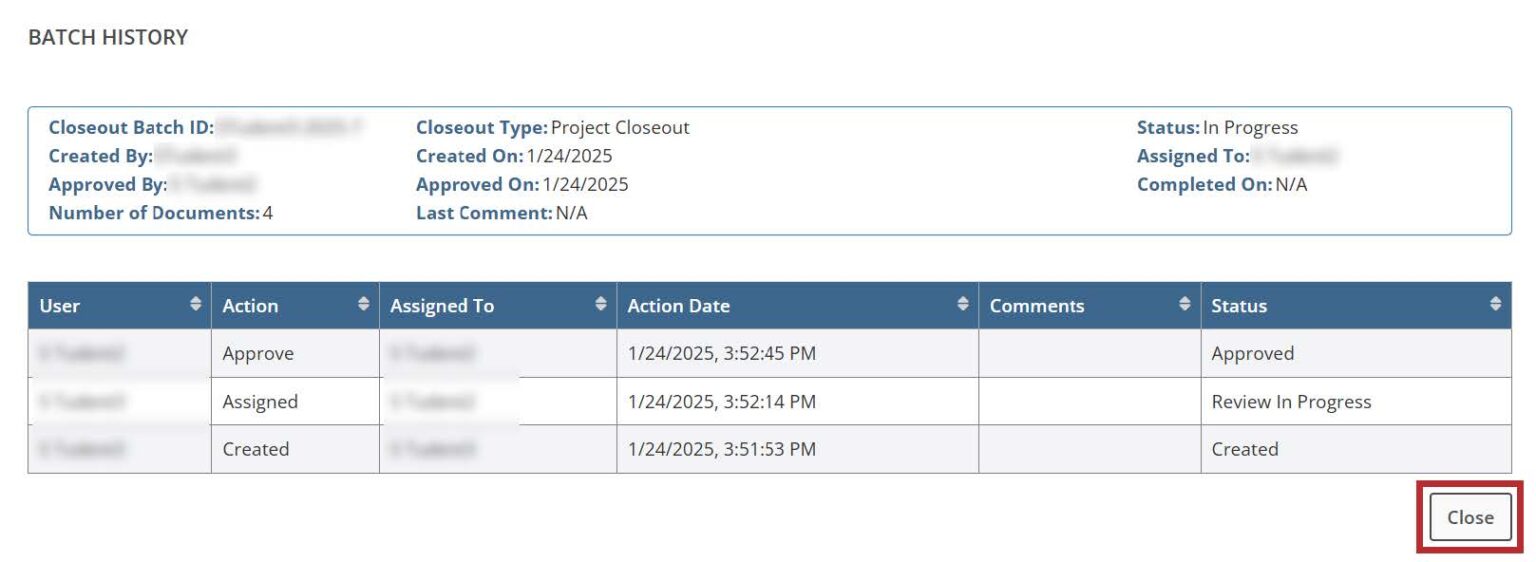
Task: Sort by User column sort icon
Action: tap(196, 304)
